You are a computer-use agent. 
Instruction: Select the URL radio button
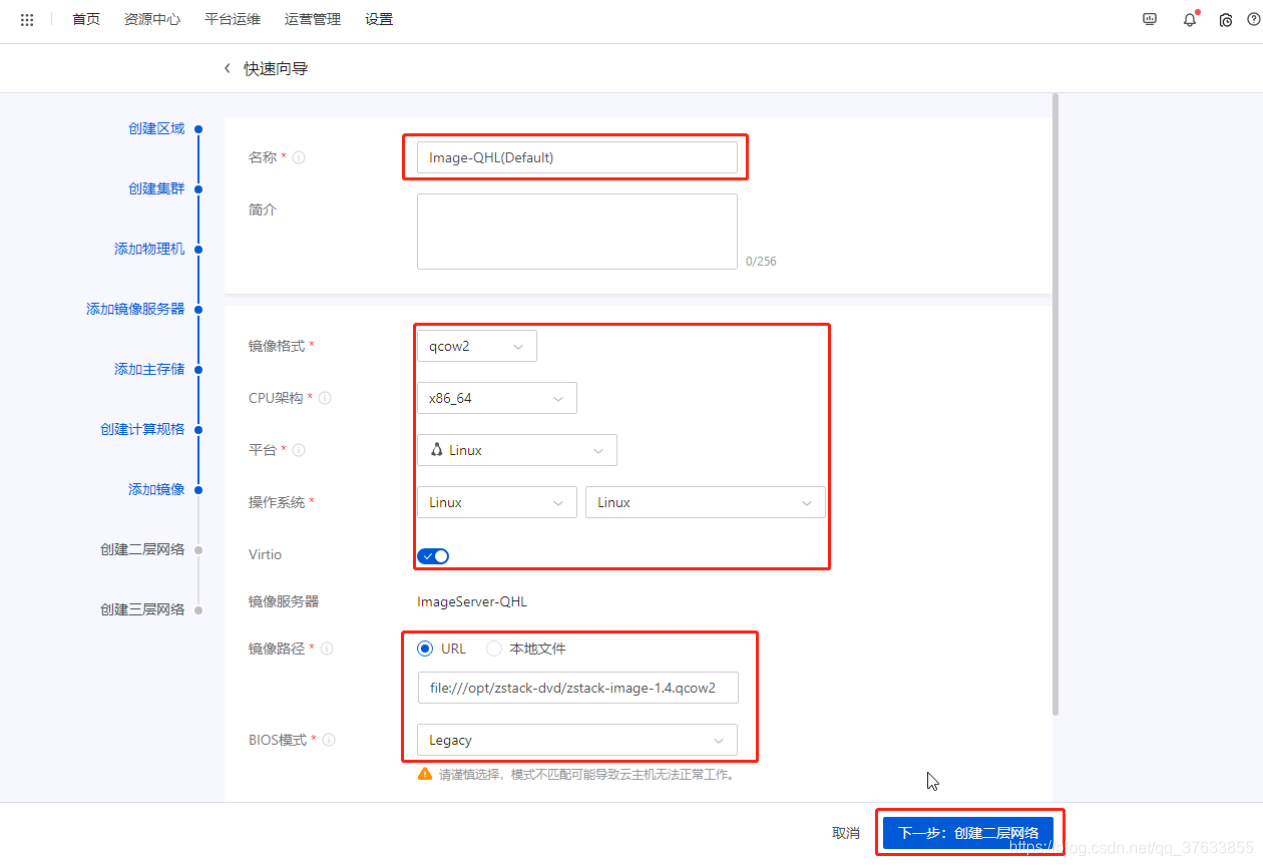click(x=425, y=649)
